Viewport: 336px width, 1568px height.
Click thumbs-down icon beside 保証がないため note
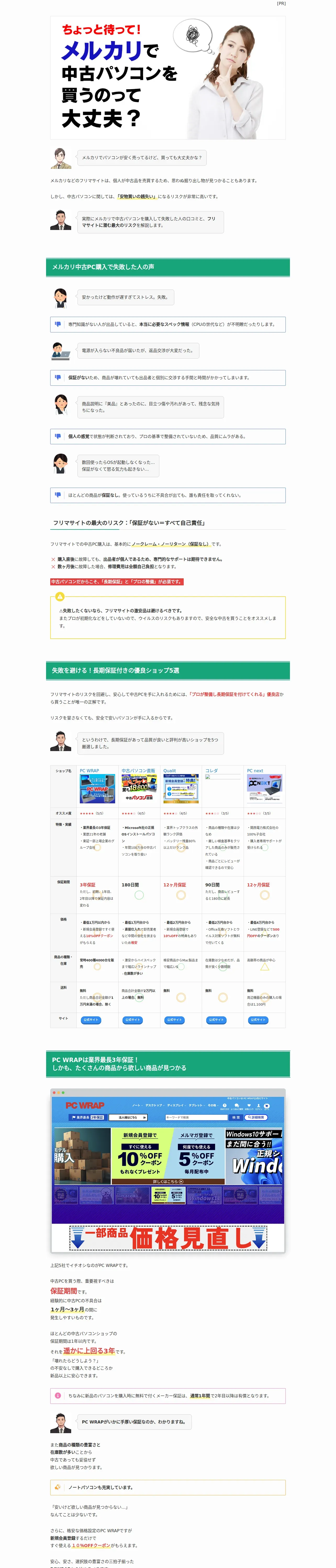pyautogui.click(x=58, y=377)
